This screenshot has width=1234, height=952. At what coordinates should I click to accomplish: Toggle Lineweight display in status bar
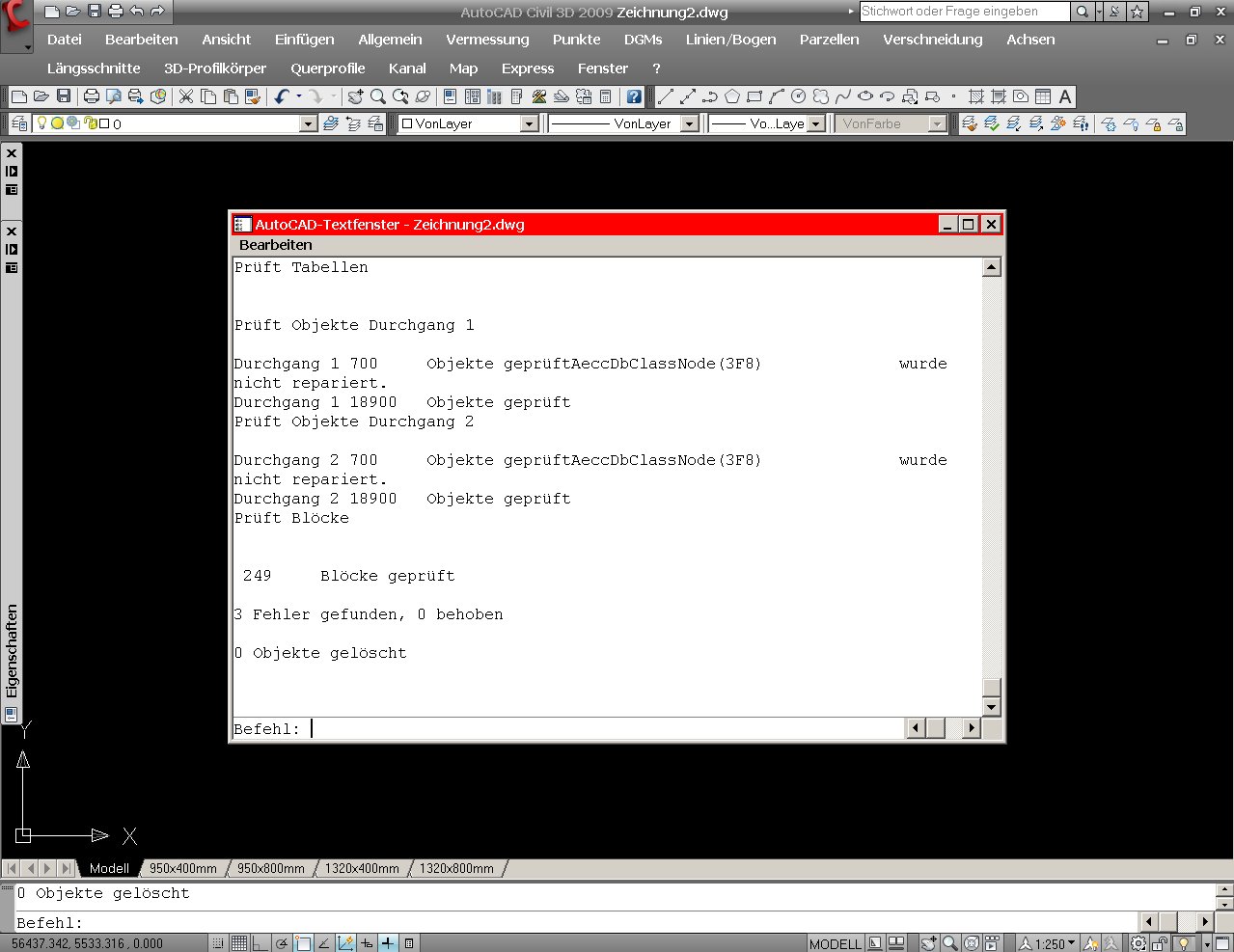pos(388,943)
